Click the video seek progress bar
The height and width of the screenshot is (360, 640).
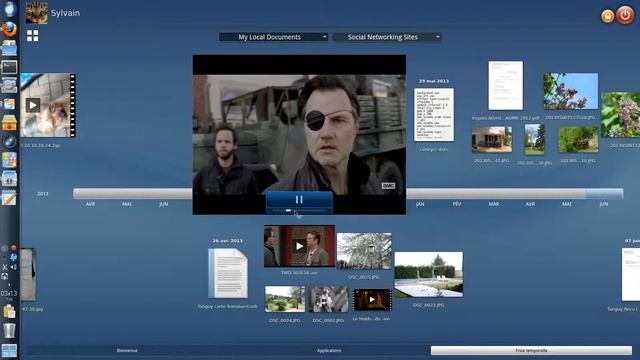click(299, 211)
